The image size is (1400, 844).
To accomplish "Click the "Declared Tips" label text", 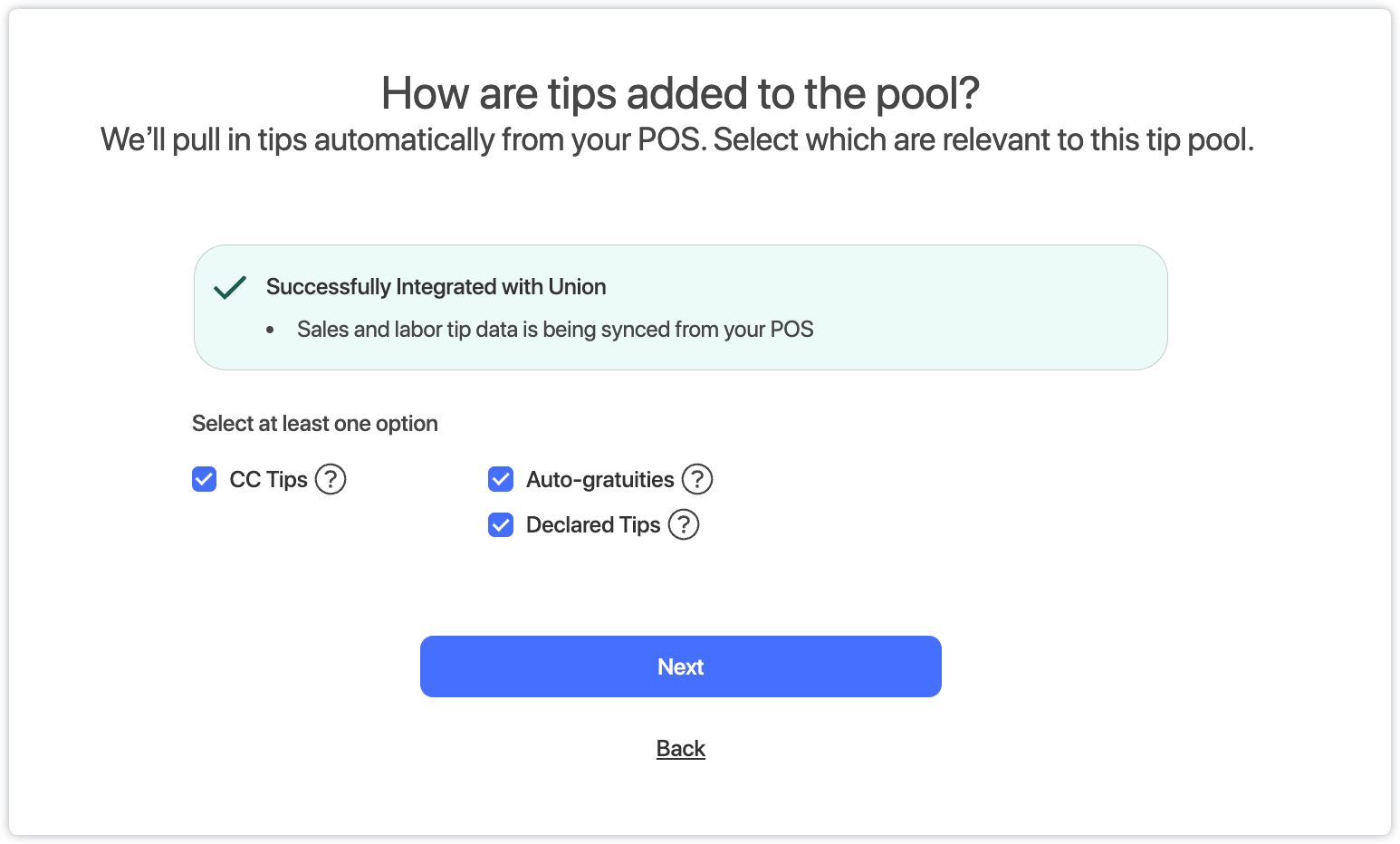I will point(593,525).
